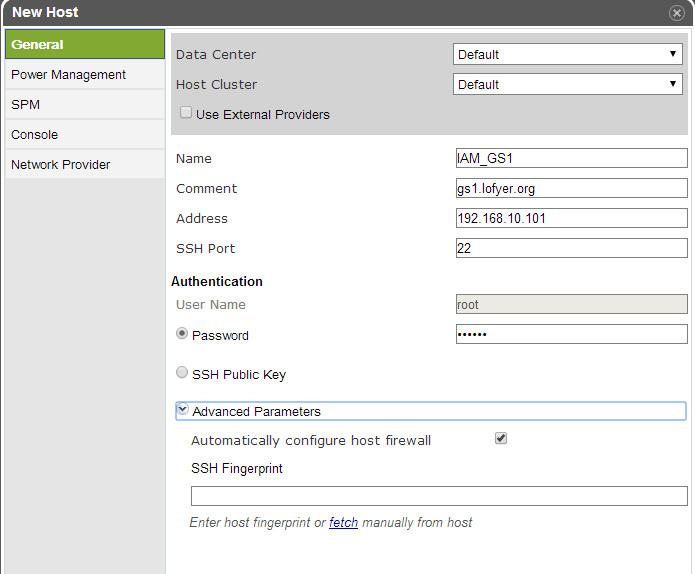Open the Network Provider tab
The width and height of the screenshot is (695, 574).
pos(85,164)
